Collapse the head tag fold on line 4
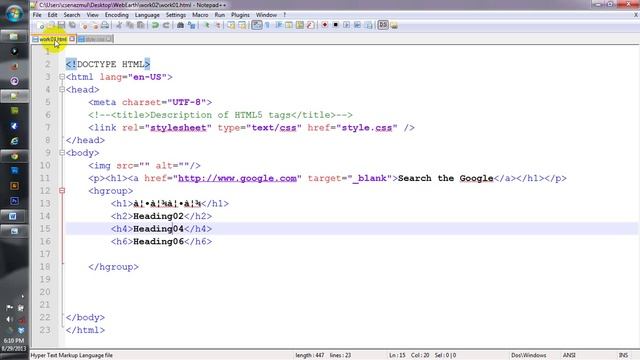Image resolution: width=640 pixels, height=360 pixels. pyautogui.click(x=62, y=89)
